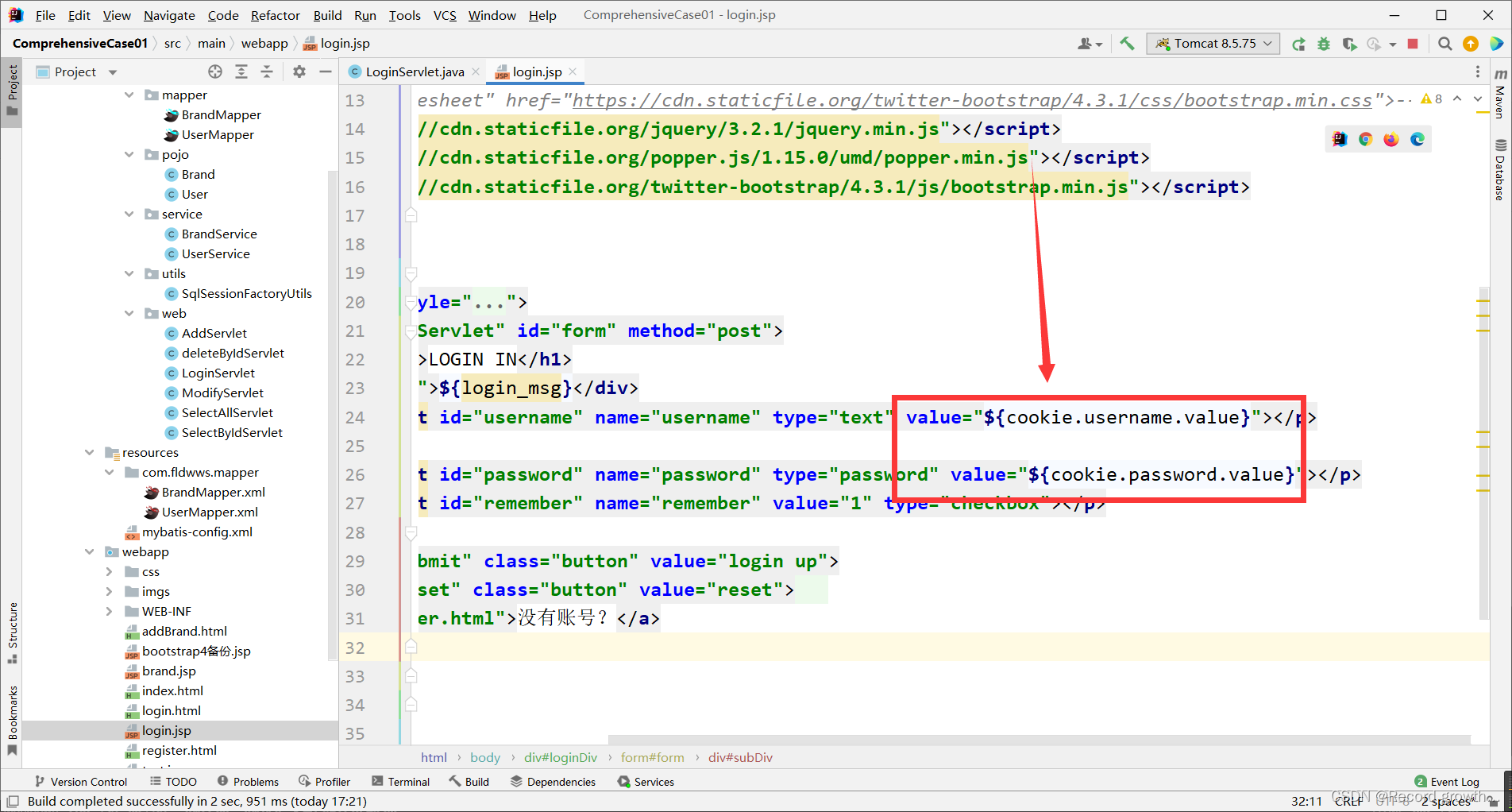Click 32:11 cursor position in status bar
Image resolution: width=1512 pixels, height=812 pixels.
[1306, 801]
